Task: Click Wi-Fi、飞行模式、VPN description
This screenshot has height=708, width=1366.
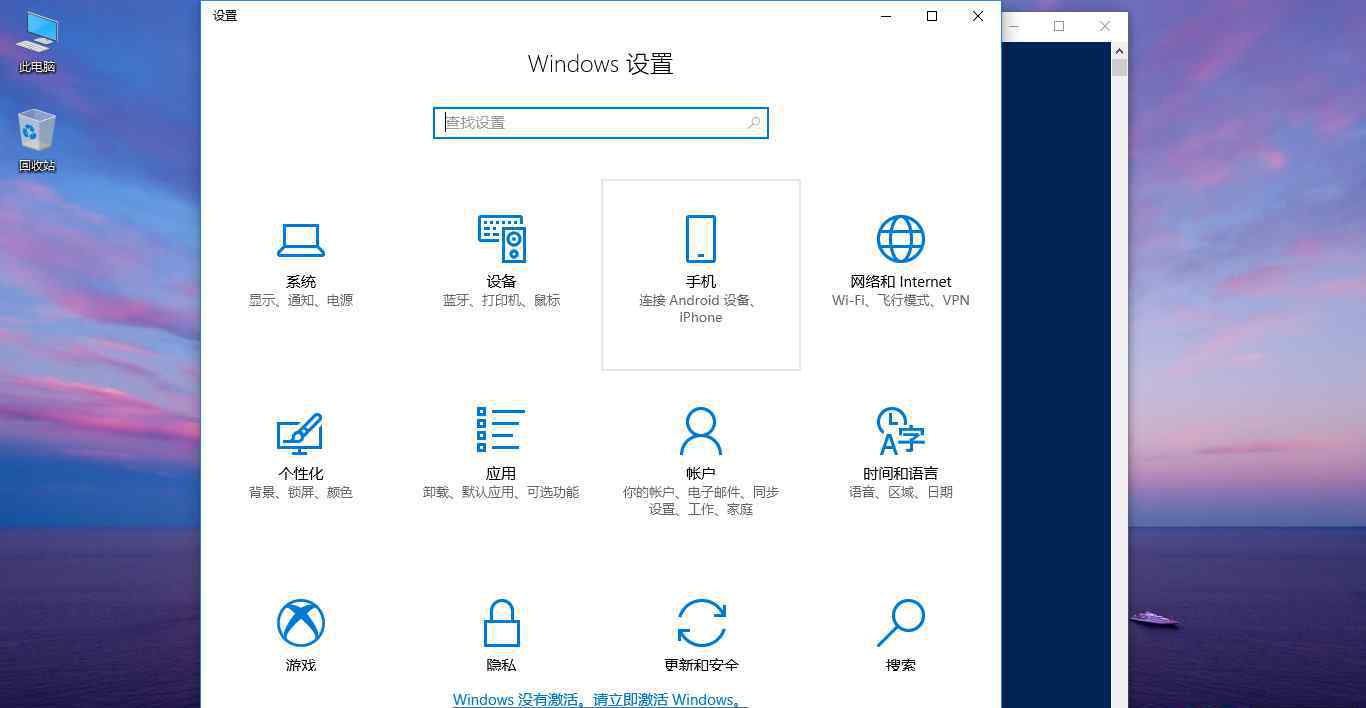Action: (900, 300)
